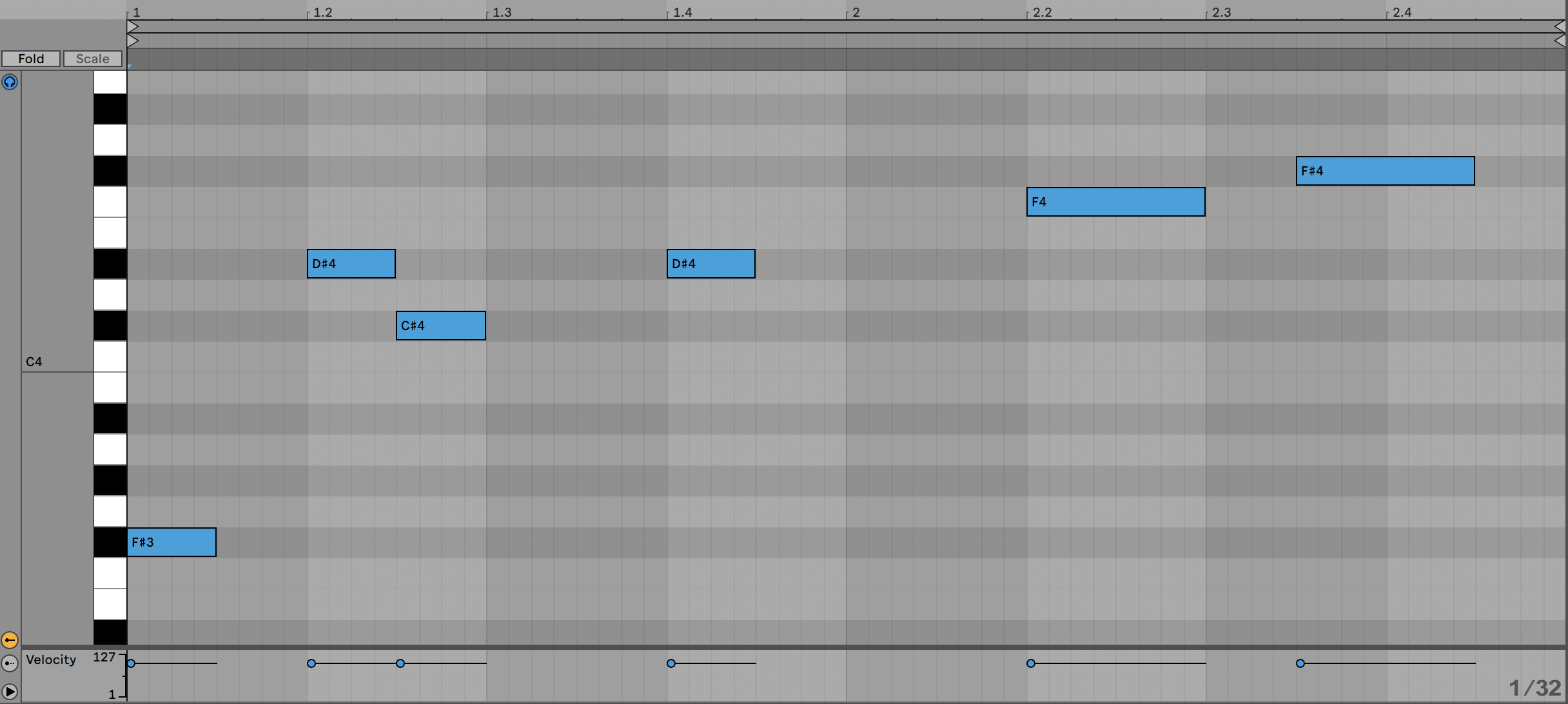Toggle the yellow velocity lane icon

pos(10,640)
